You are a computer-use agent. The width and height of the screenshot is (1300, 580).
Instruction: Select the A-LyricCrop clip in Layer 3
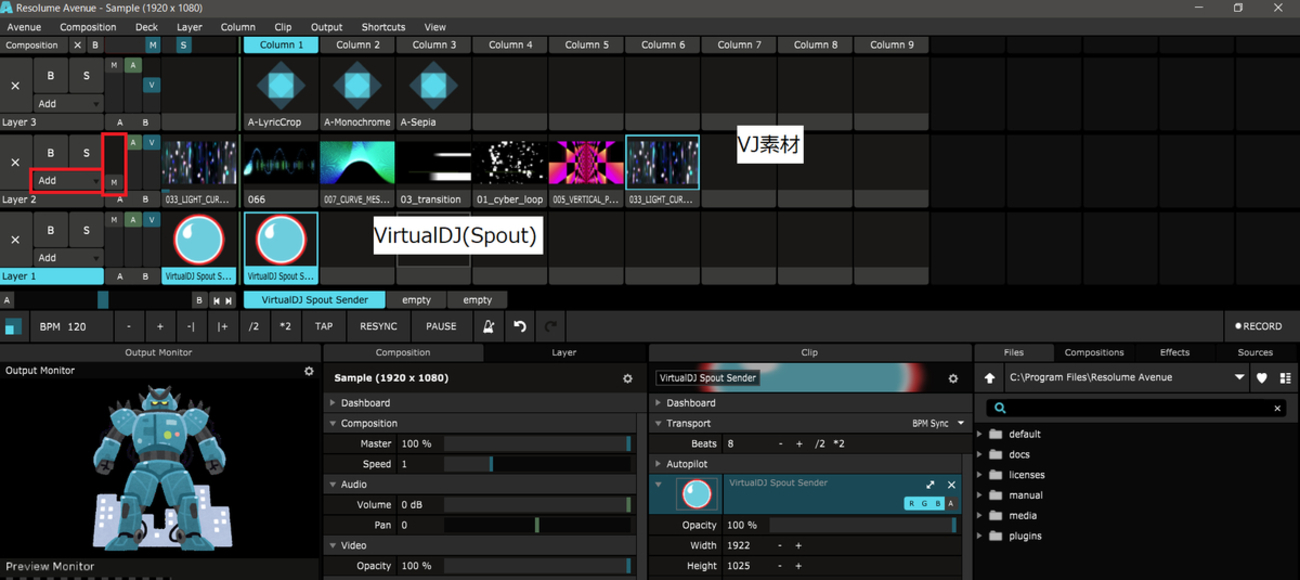coord(281,93)
